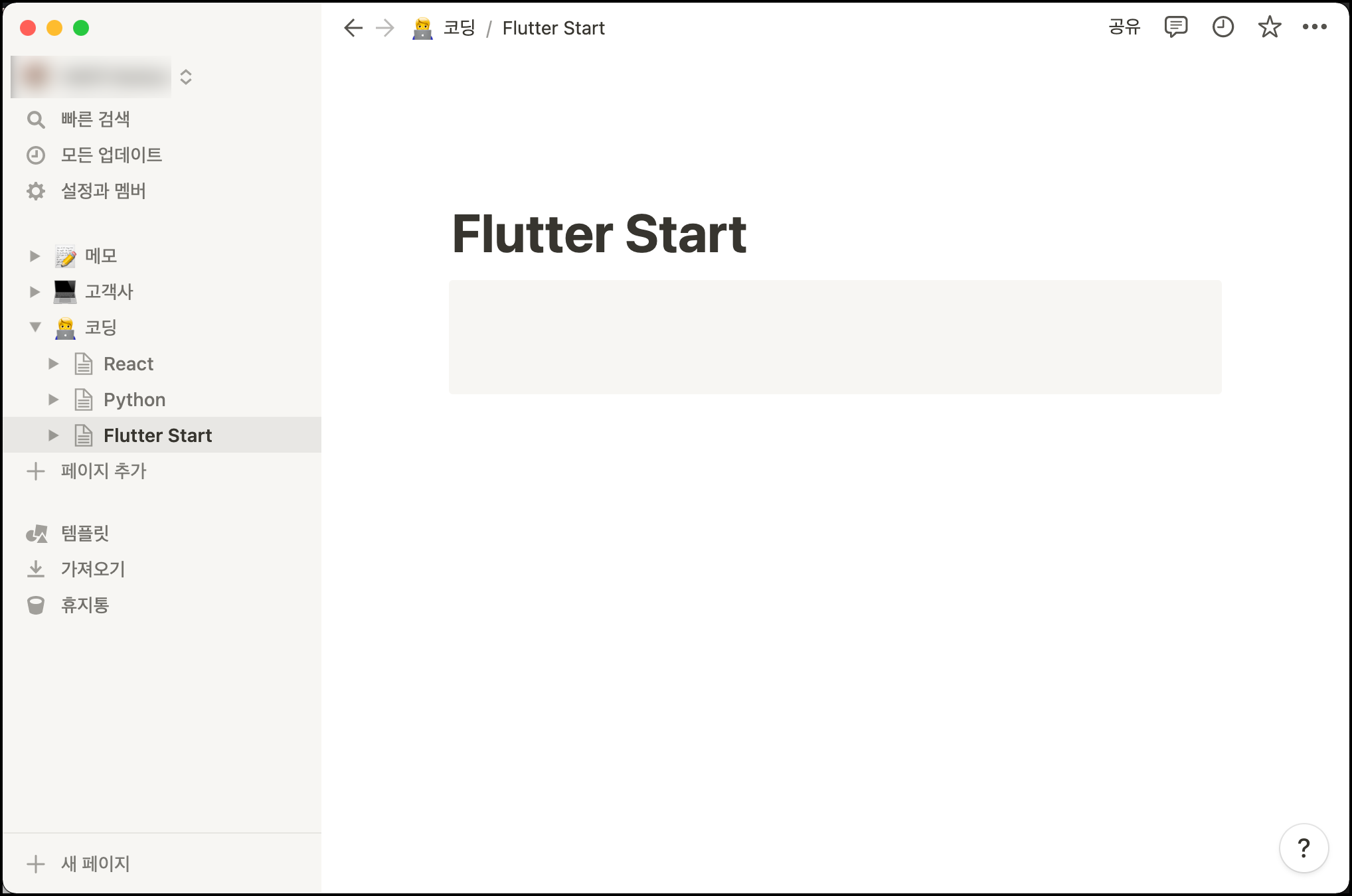Click 페이지 추가 to add page
This screenshot has width=1352, height=896.
pyautogui.click(x=103, y=471)
